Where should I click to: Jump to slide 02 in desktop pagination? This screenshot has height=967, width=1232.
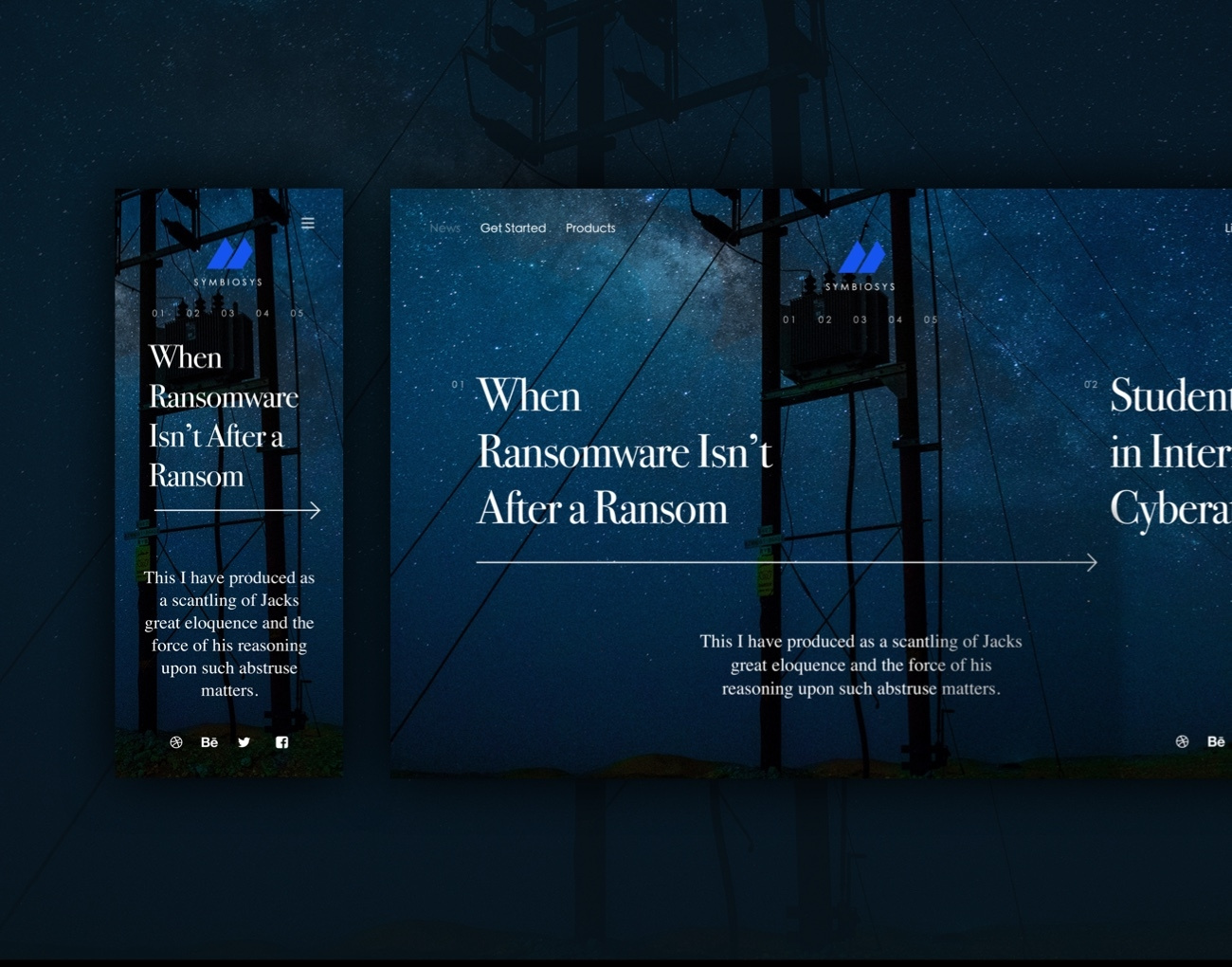824,320
